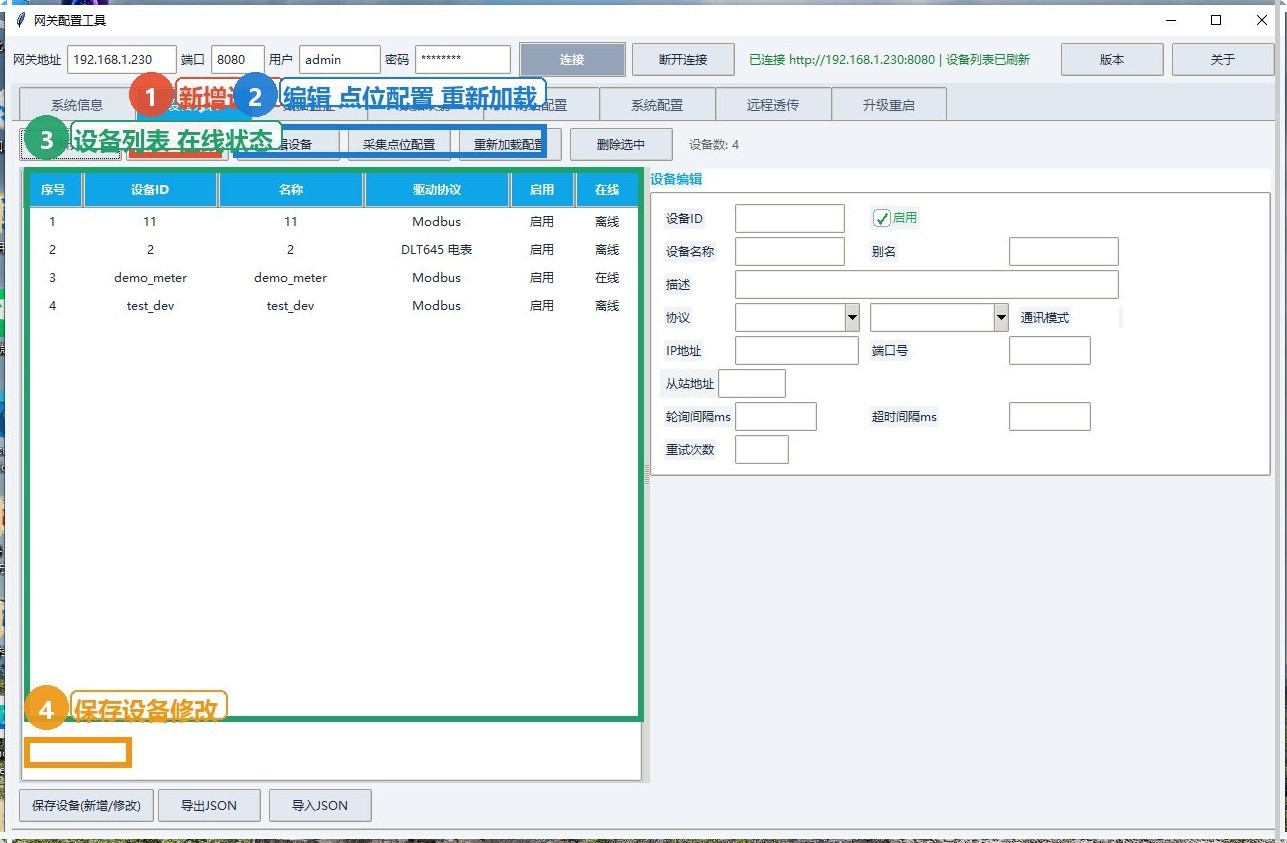The height and width of the screenshot is (843, 1287).
Task: Go to the 升级重启 tab
Action: 889,105
